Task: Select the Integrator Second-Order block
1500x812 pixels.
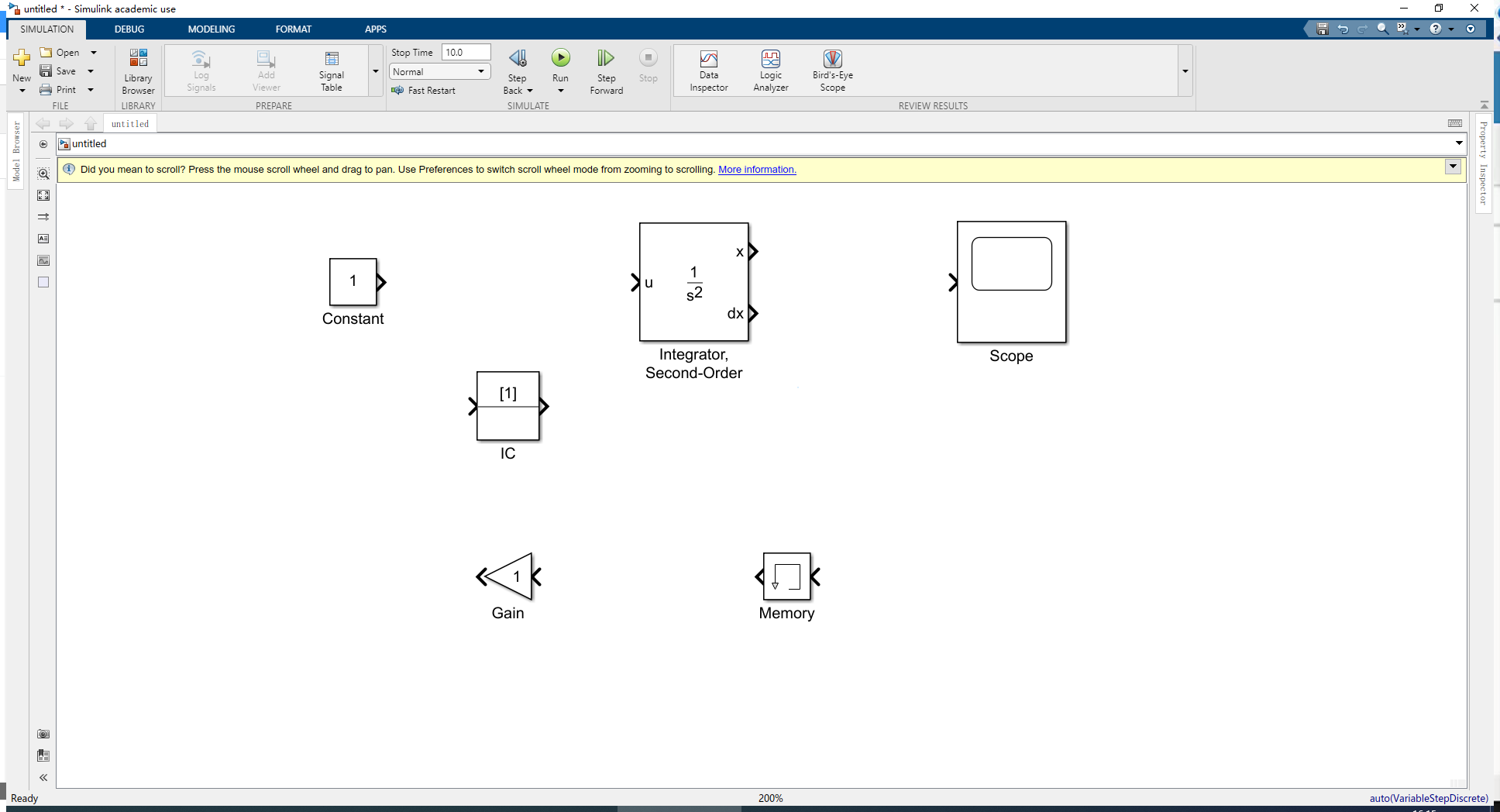Action: click(694, 282)
